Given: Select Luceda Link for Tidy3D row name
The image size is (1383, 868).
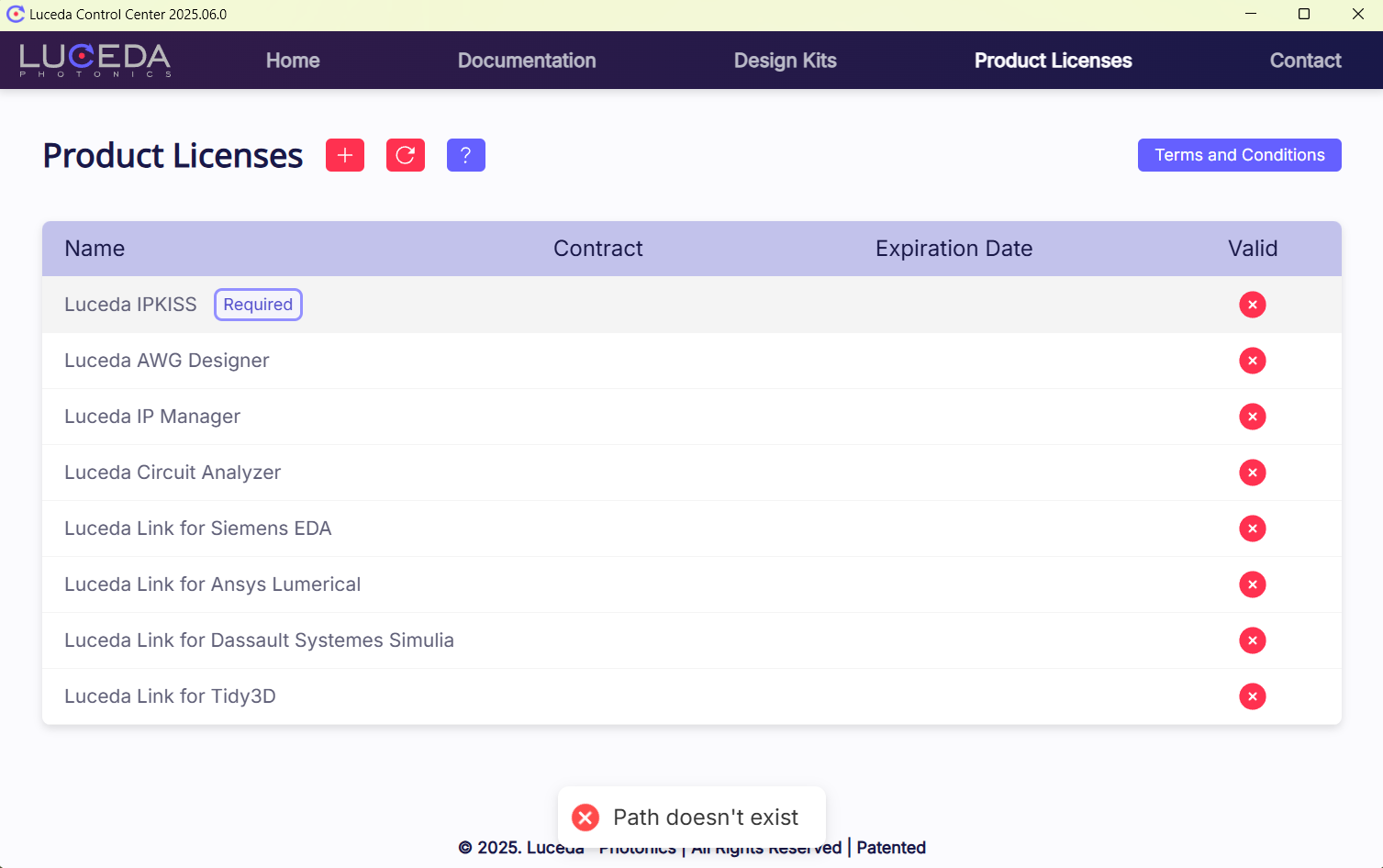Looking at the screenshot, I should pos(170,696).
